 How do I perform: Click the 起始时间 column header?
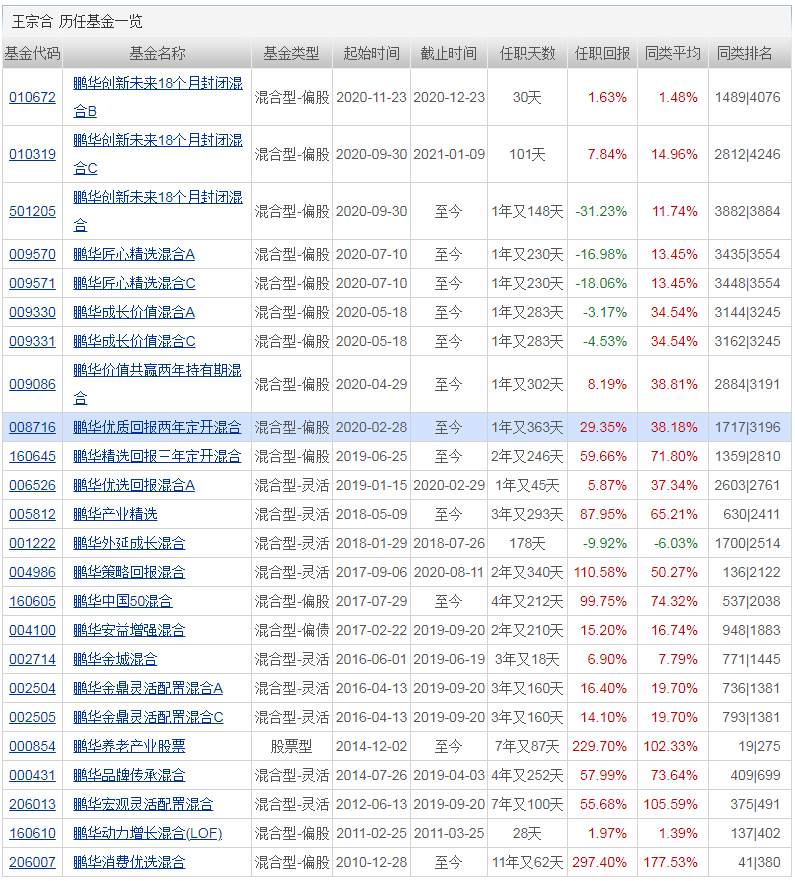(371, 54)
